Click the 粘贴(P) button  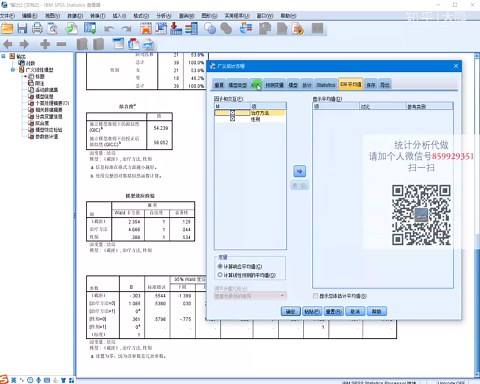pyautogui.click(x=312, y=311)
